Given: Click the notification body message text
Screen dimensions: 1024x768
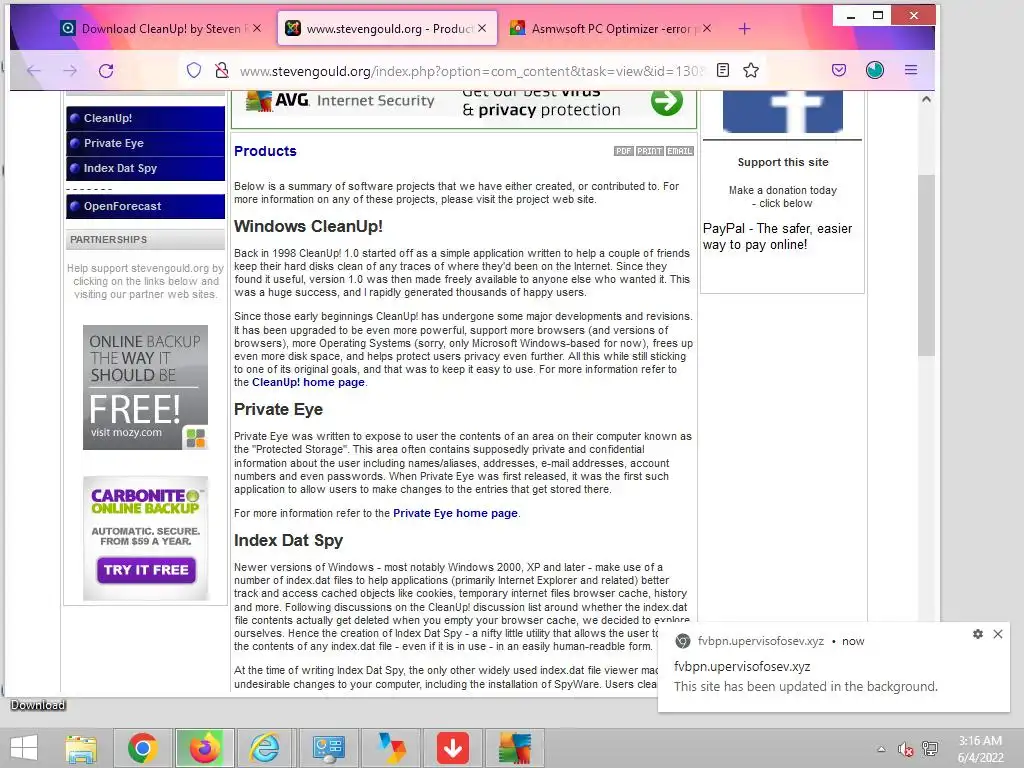Looking at the screenshot, I should click(805, 686).
